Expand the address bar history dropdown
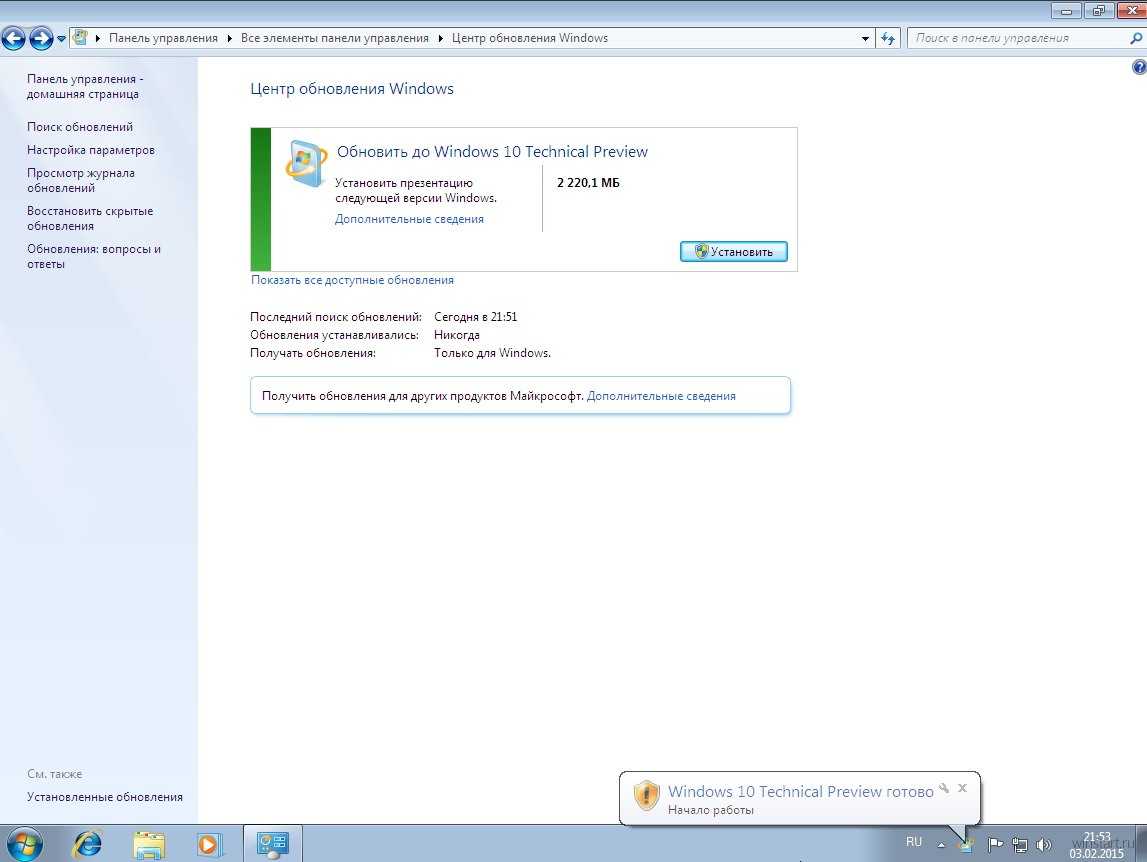The height and width of the screenshot is (862, 1147). point(865,39)
